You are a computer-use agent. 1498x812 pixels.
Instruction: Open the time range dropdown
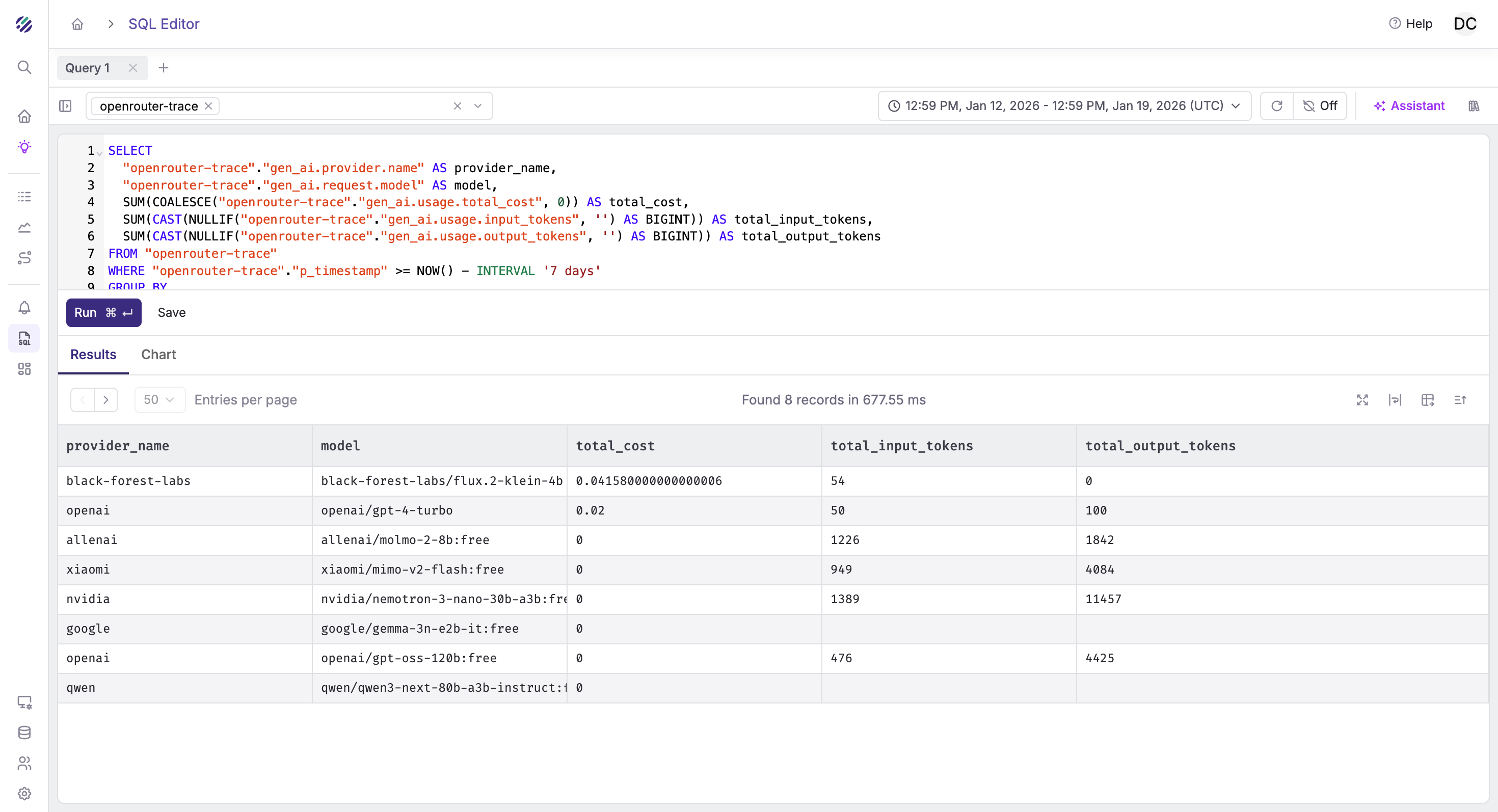point(1063,106)
